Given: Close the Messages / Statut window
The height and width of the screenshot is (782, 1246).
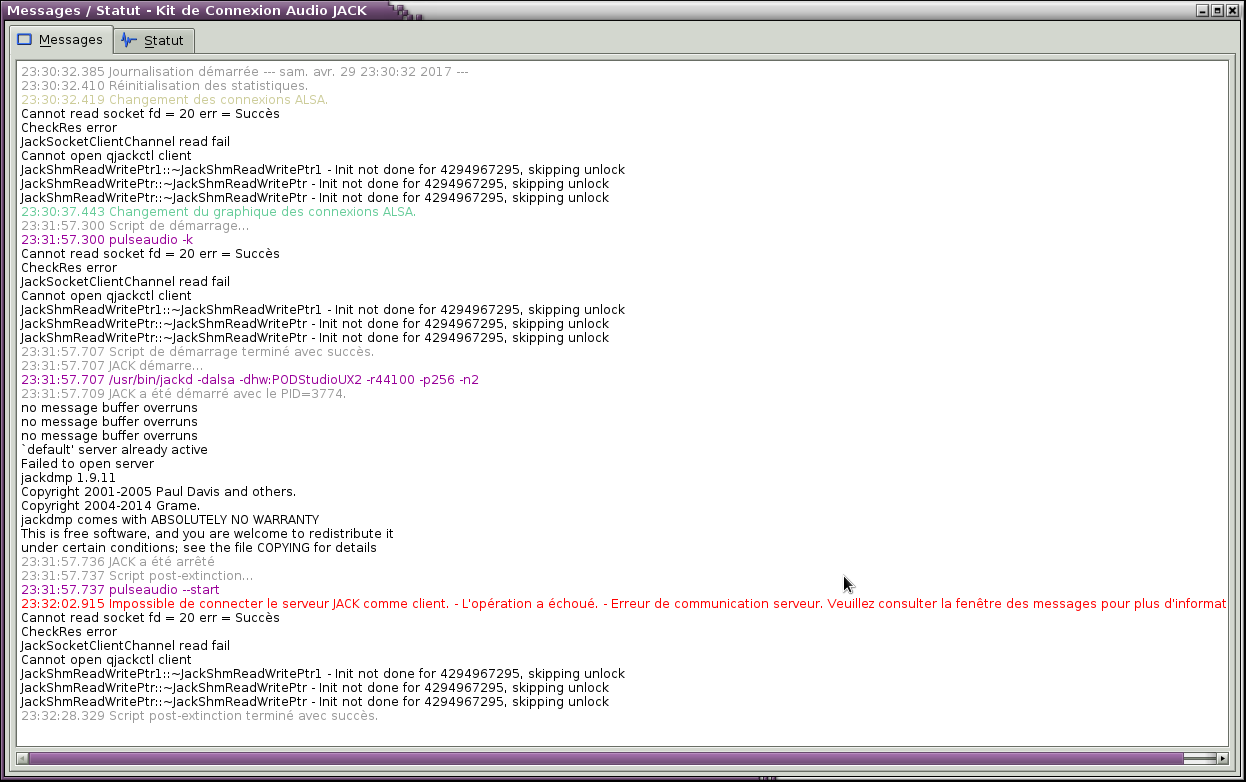Looking at the screenshot, I should click(1231, 10).
